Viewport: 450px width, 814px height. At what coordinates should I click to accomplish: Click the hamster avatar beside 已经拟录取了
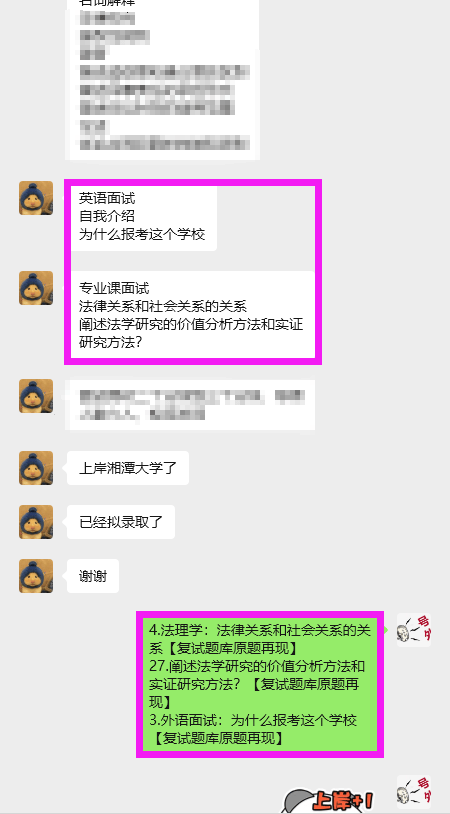click(x=36, y=522)
